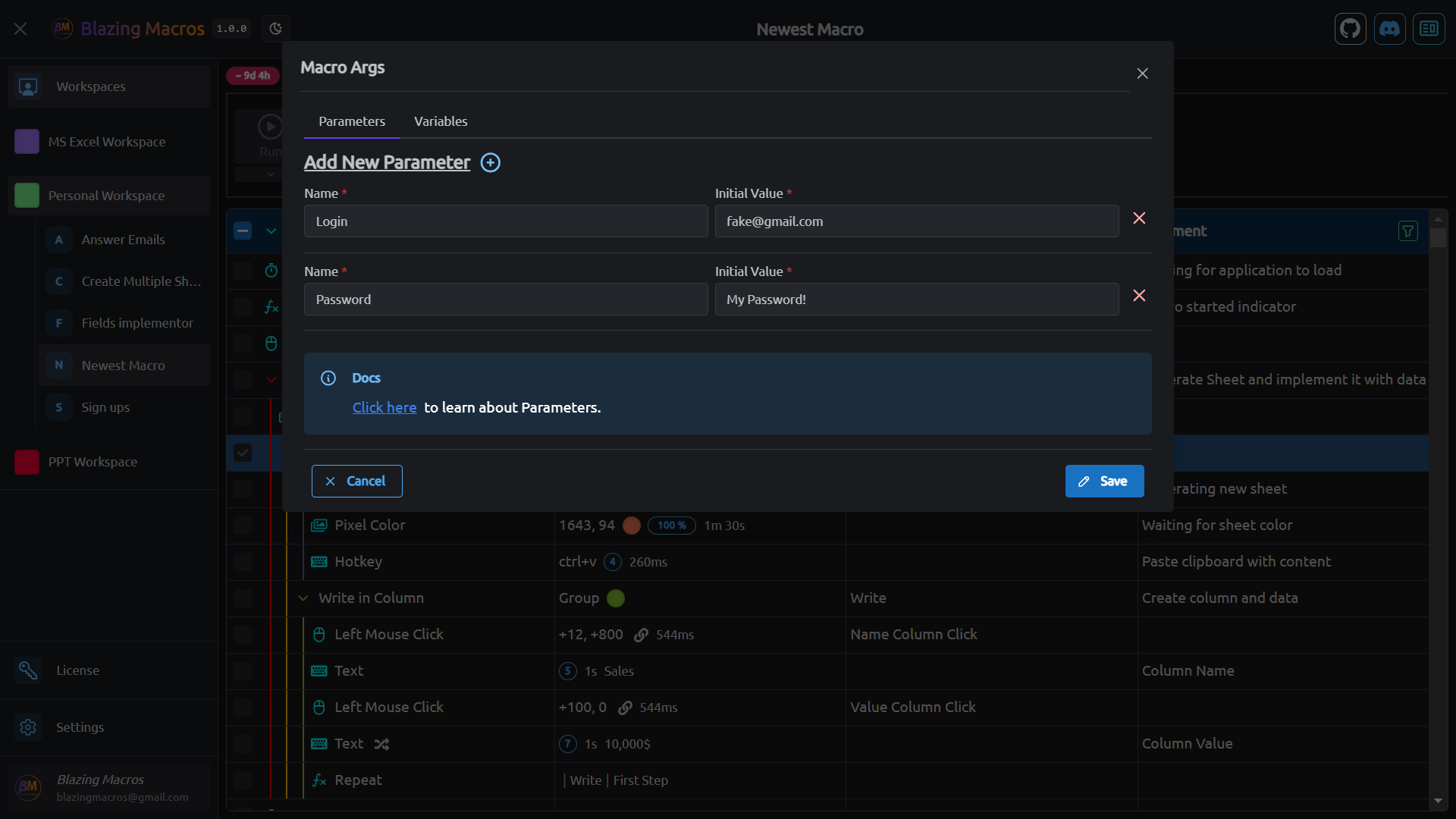Image resolution: width=1456 pixels, height=819 pixels.
Task: Click the Hotkey keyboard icon
Action: click(319, 562)
